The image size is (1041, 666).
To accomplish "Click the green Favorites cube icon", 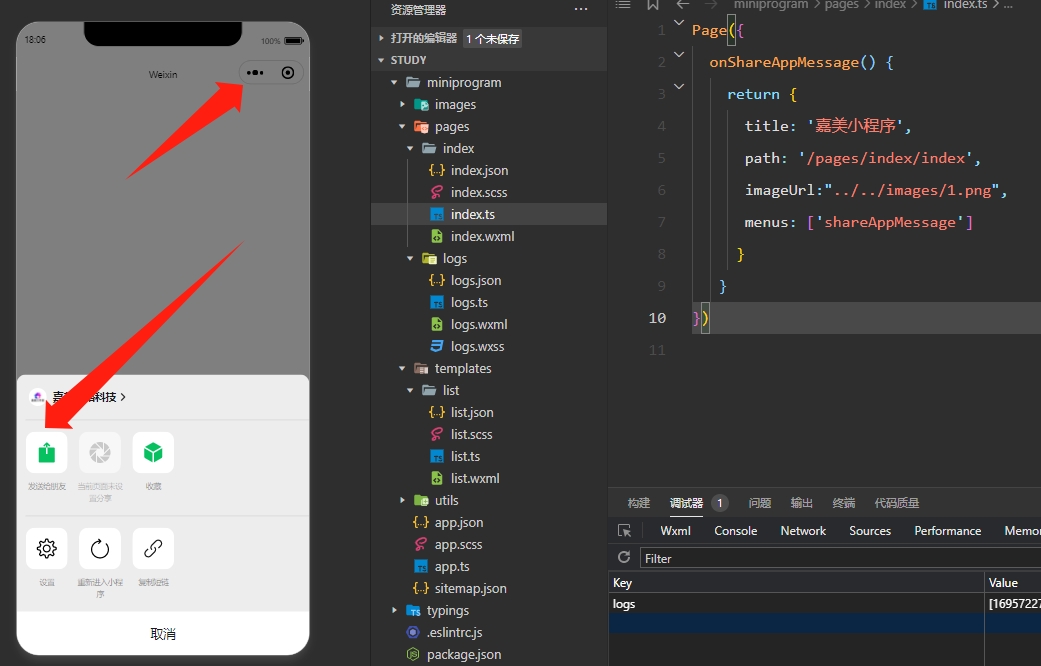I will (x=153, y=453).
